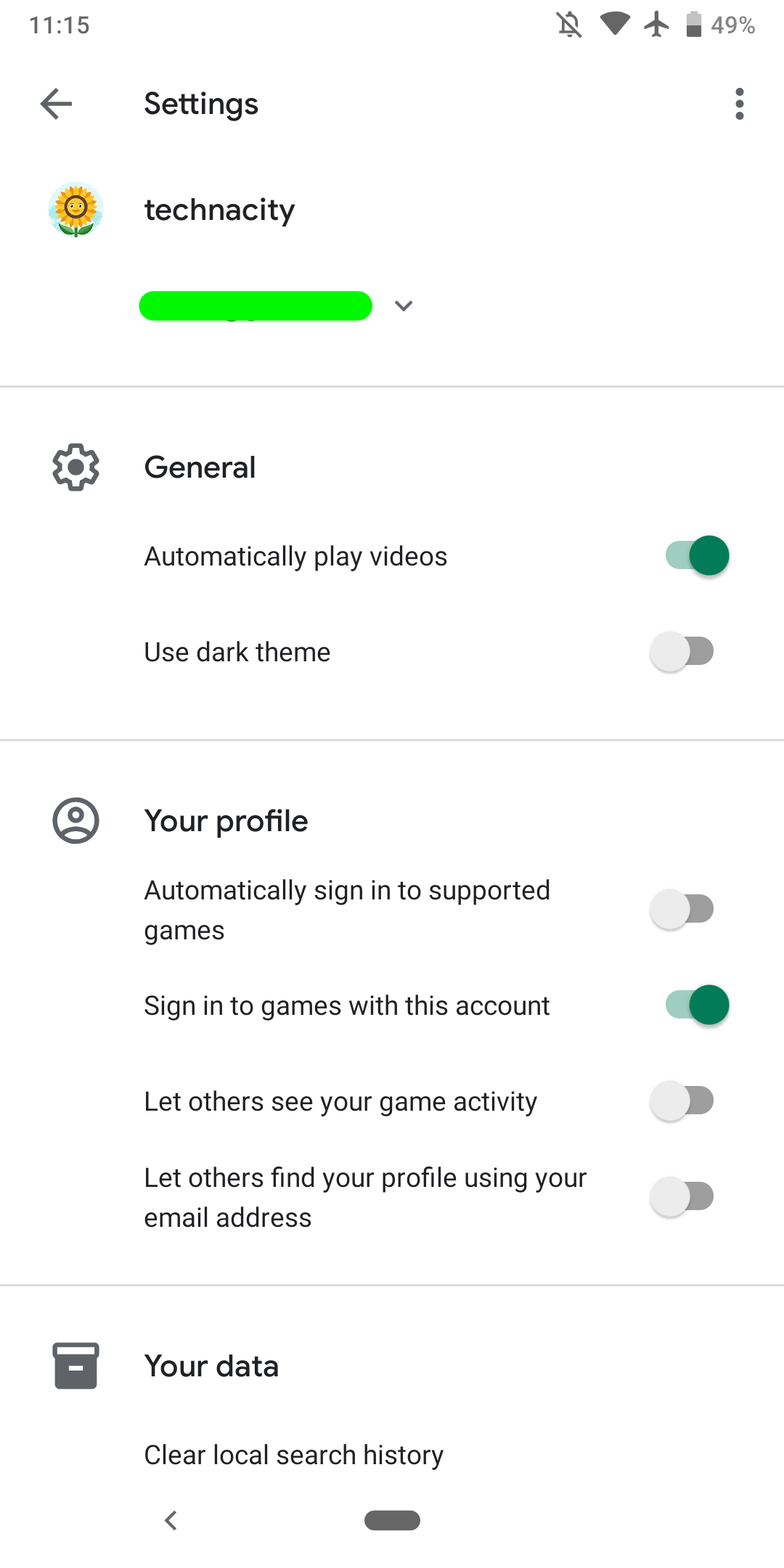Turn off Sign in to games with this account
This screenshot has height=1568, width=784.
click(697, 1005)
